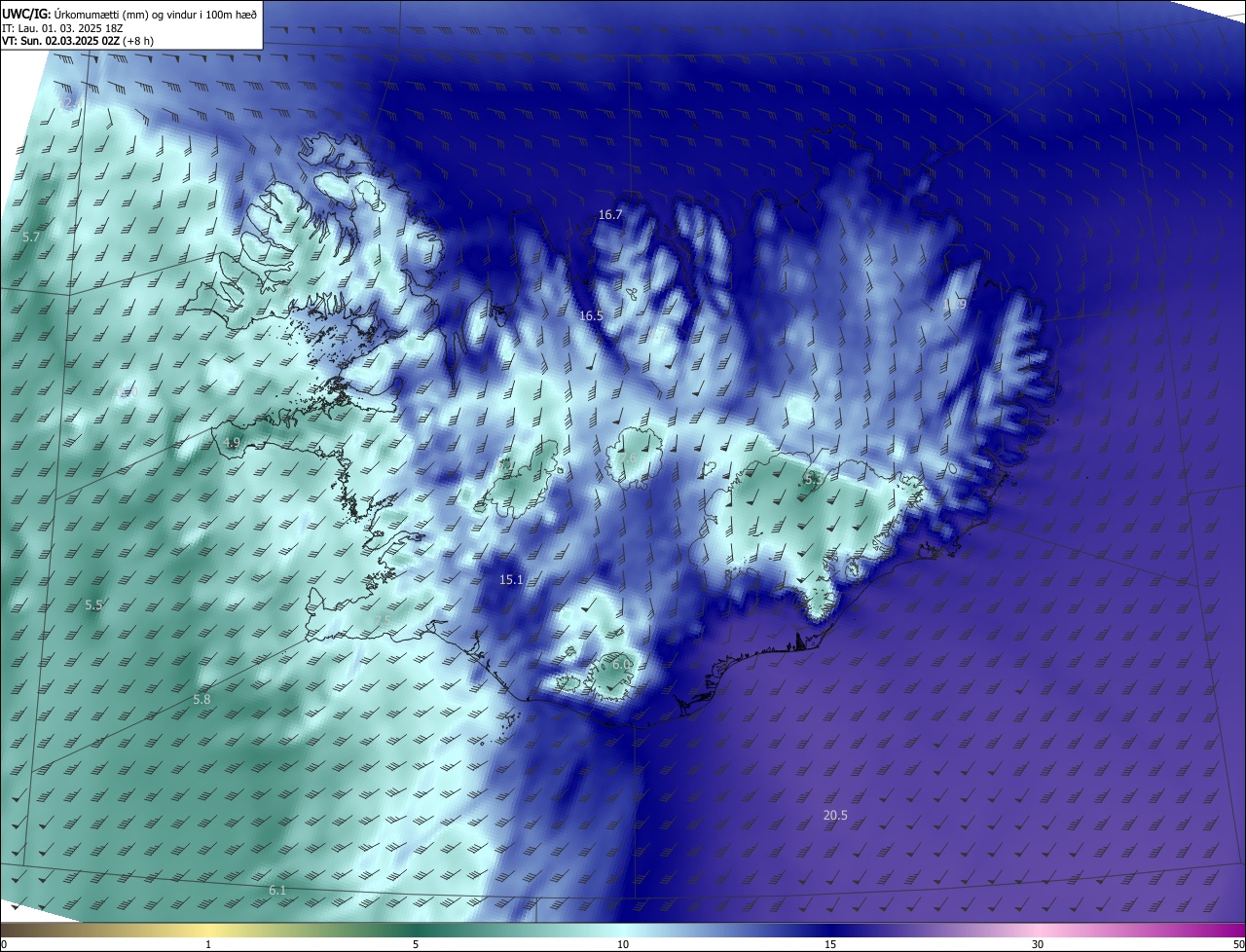The image size is (1246, 952).
Task: Click the 20.5 value label over the ocean
Action: point(835,815)
